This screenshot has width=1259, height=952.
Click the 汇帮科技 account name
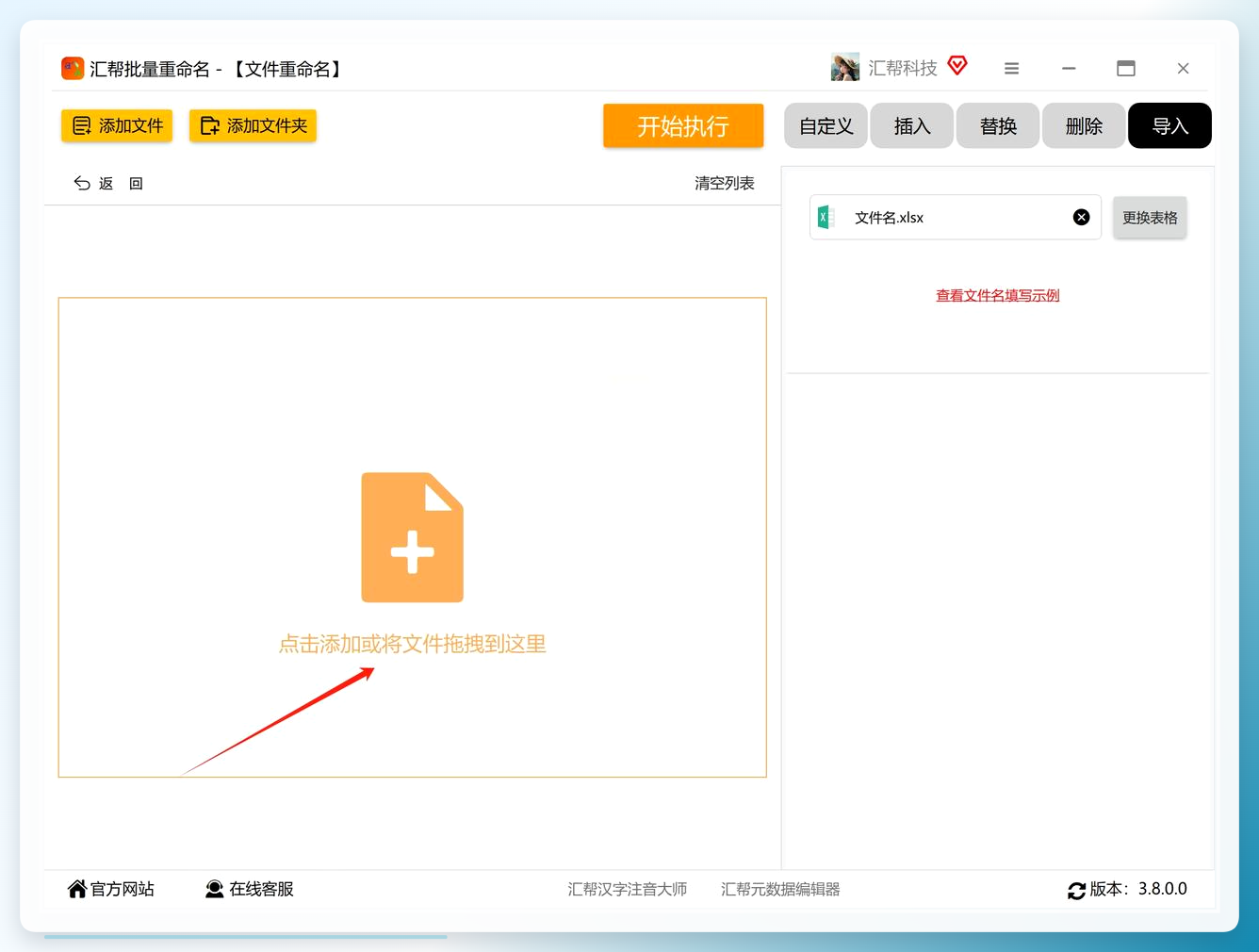[903, 68]
